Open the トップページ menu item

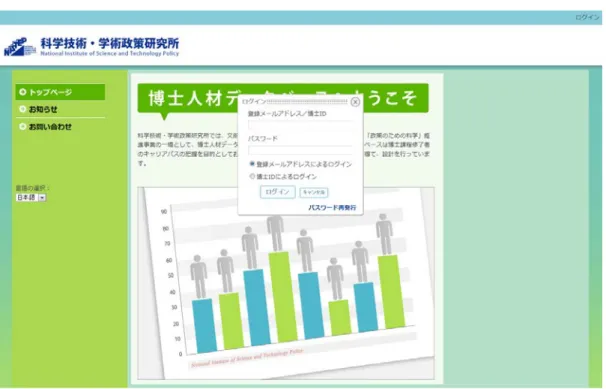tap(60, 92)
